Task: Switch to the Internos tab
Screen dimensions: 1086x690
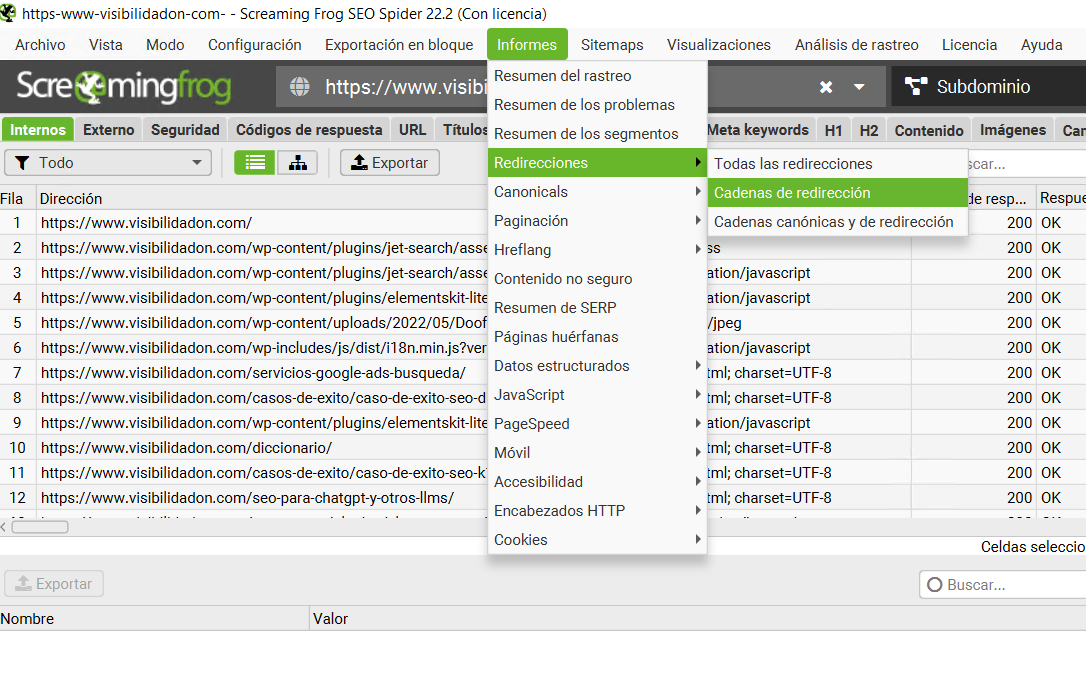Action: 37,130
